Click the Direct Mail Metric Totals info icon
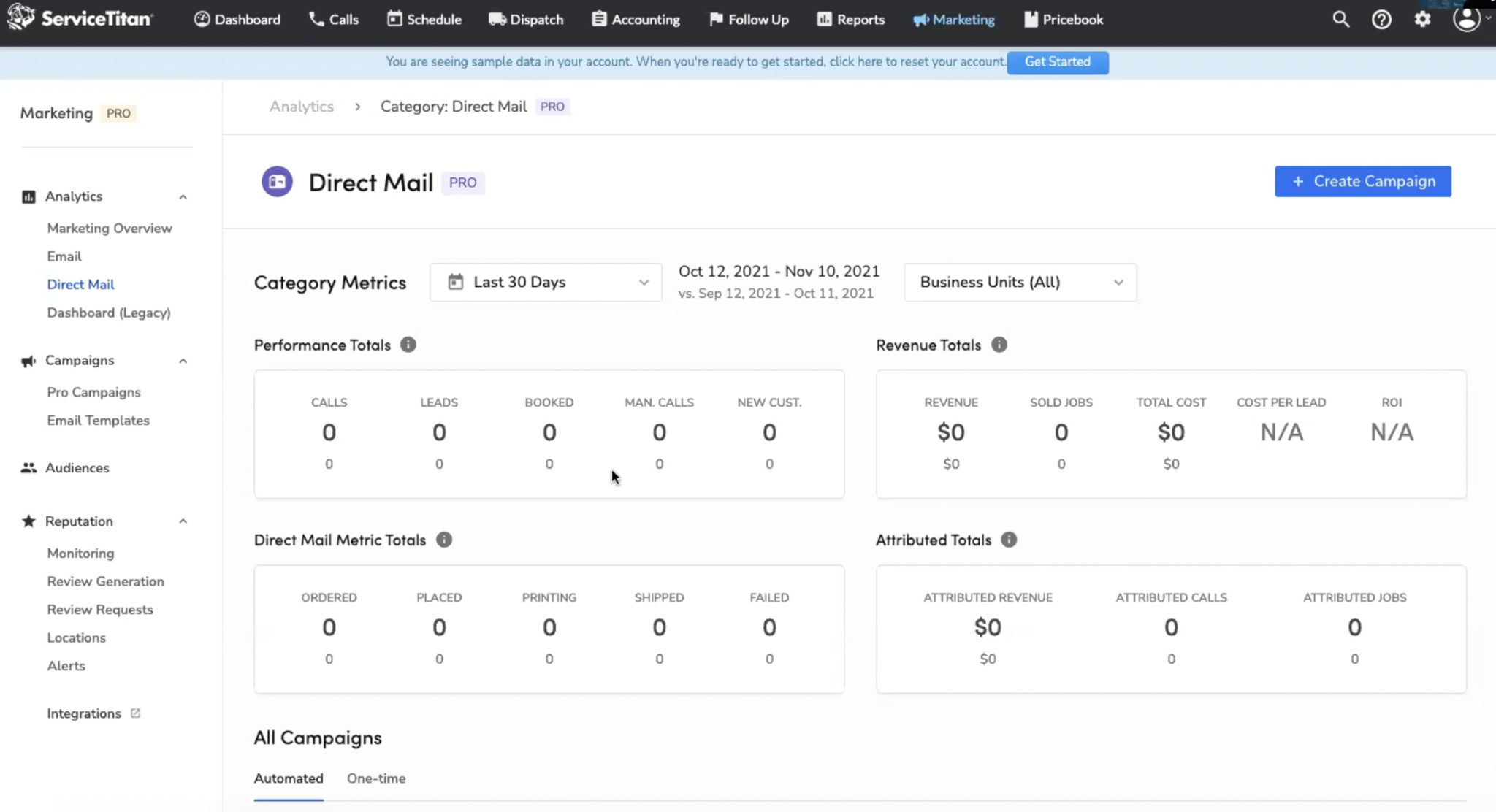The width and height of the screenshot is (1496, 812). (444, 540)
